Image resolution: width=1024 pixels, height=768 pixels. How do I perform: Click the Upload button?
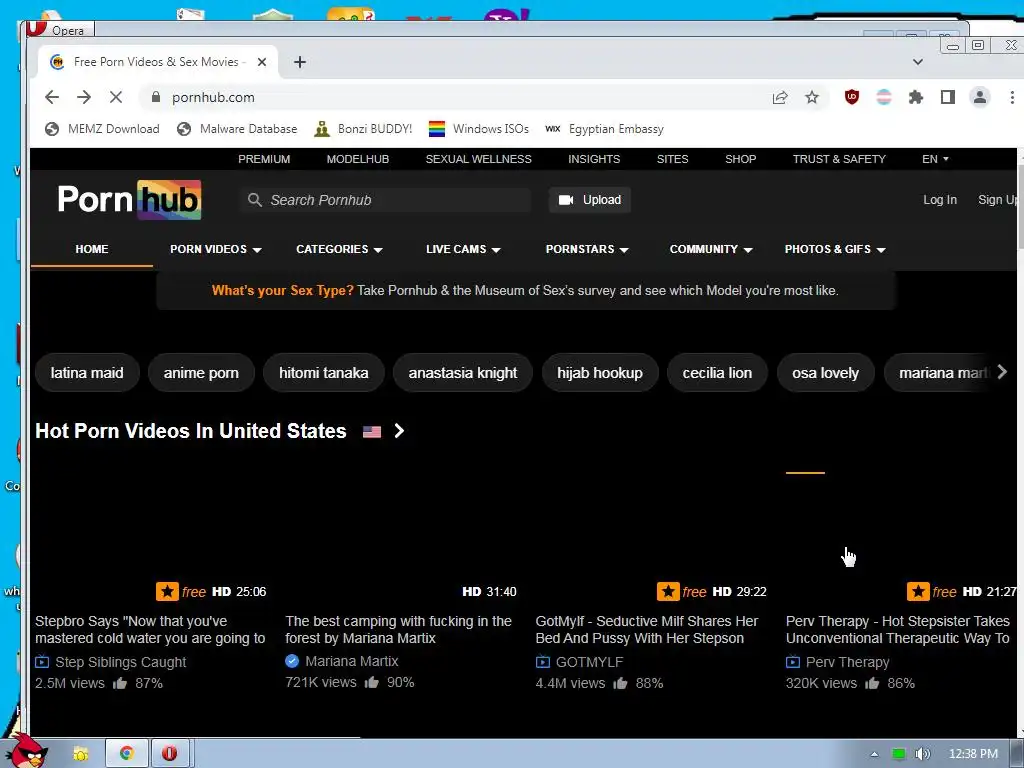[x=590, y=200]
